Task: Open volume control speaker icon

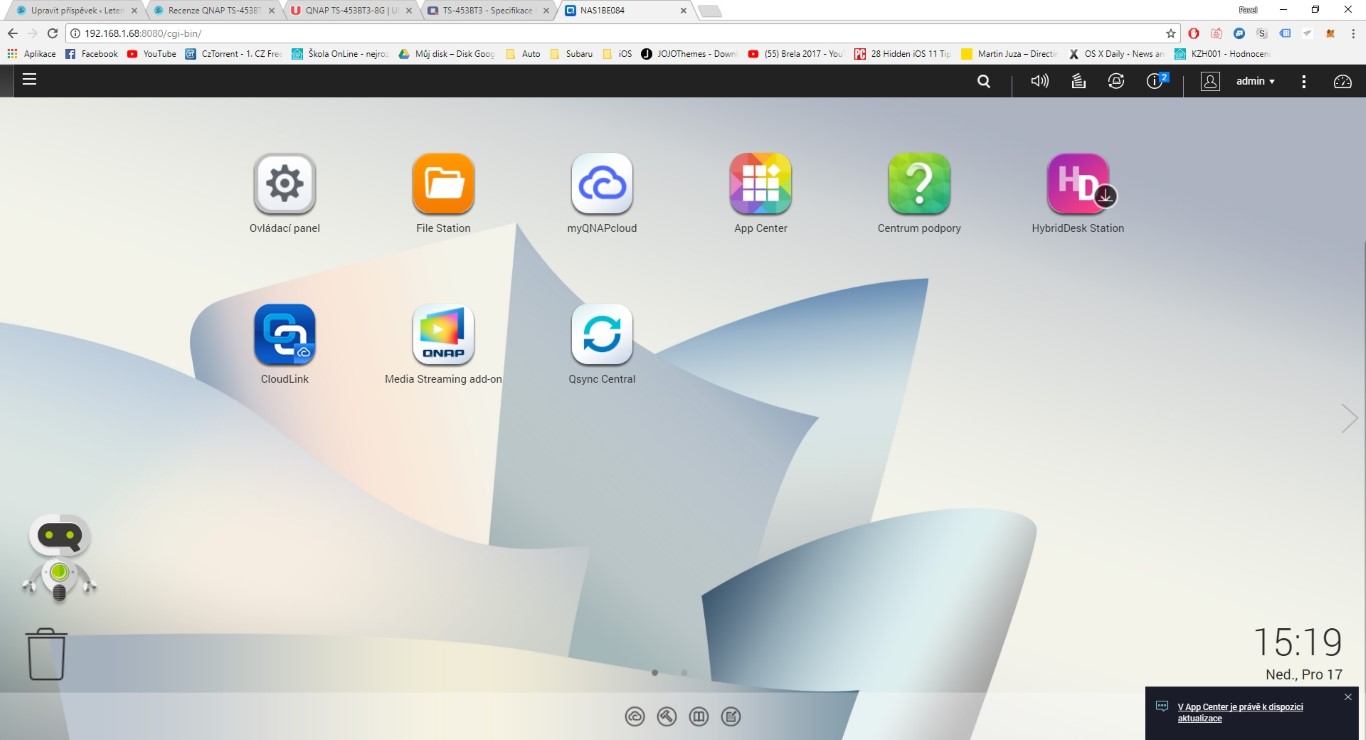Action: click(x=1040, y=81)
